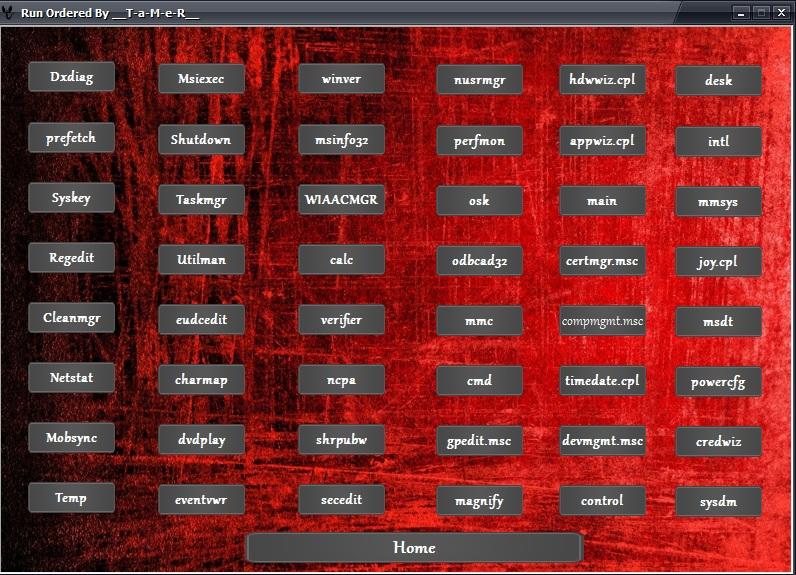Image resolution: width=796 pixels, height=575 pixels.
Task: Click the nusrmgr button
Action: click(480, 80)
